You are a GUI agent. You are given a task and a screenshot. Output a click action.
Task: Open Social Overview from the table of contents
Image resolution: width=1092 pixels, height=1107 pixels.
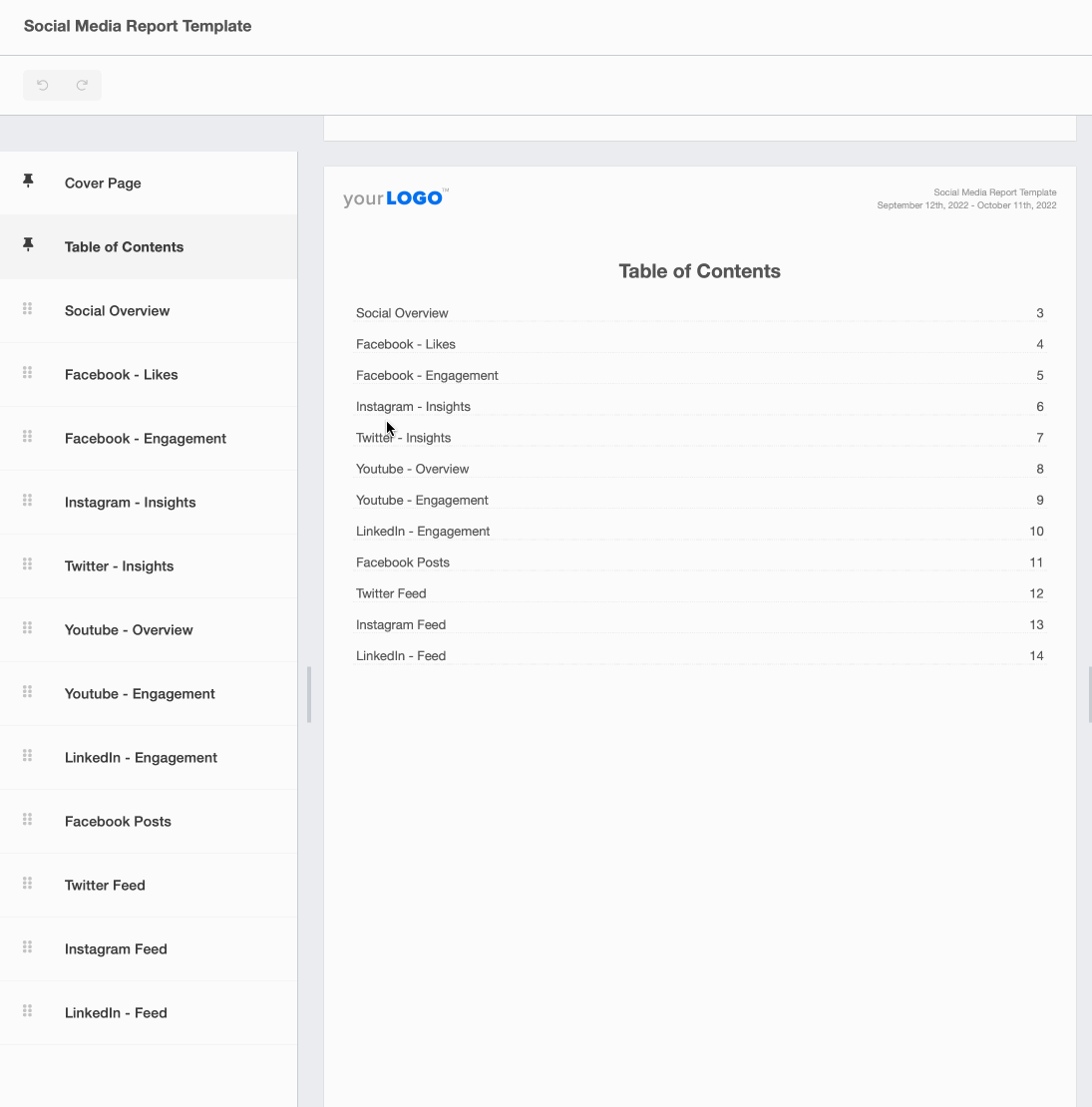[402, 312]
